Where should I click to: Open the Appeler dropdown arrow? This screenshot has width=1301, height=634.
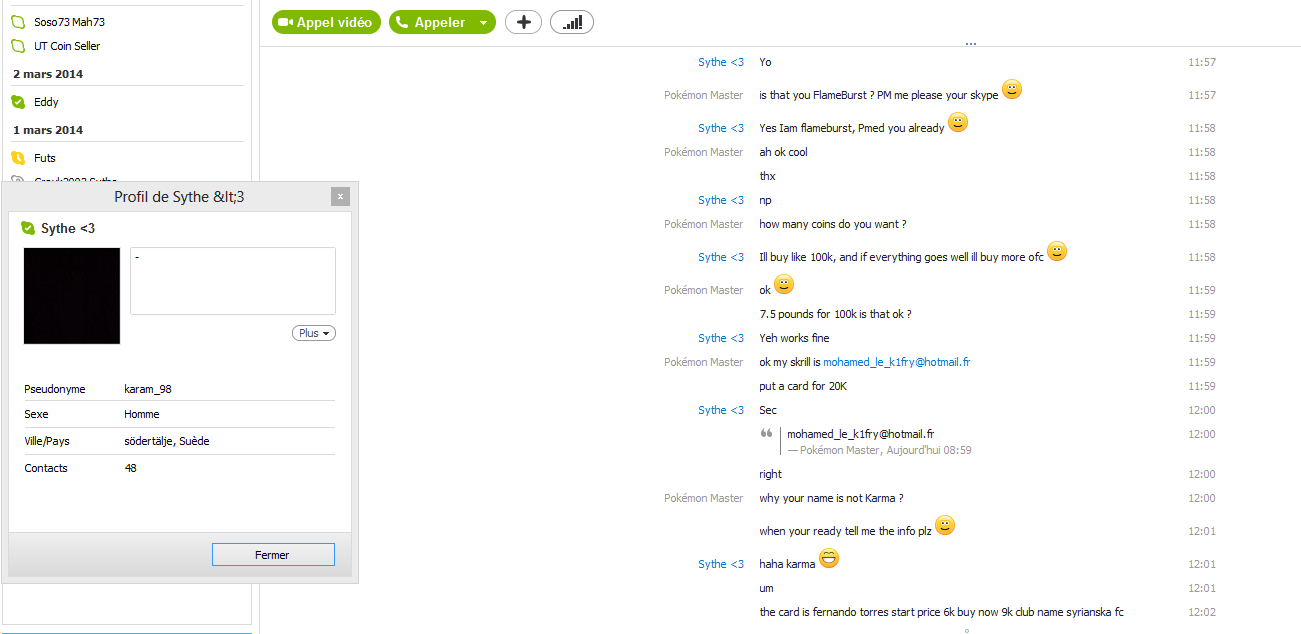485,22
